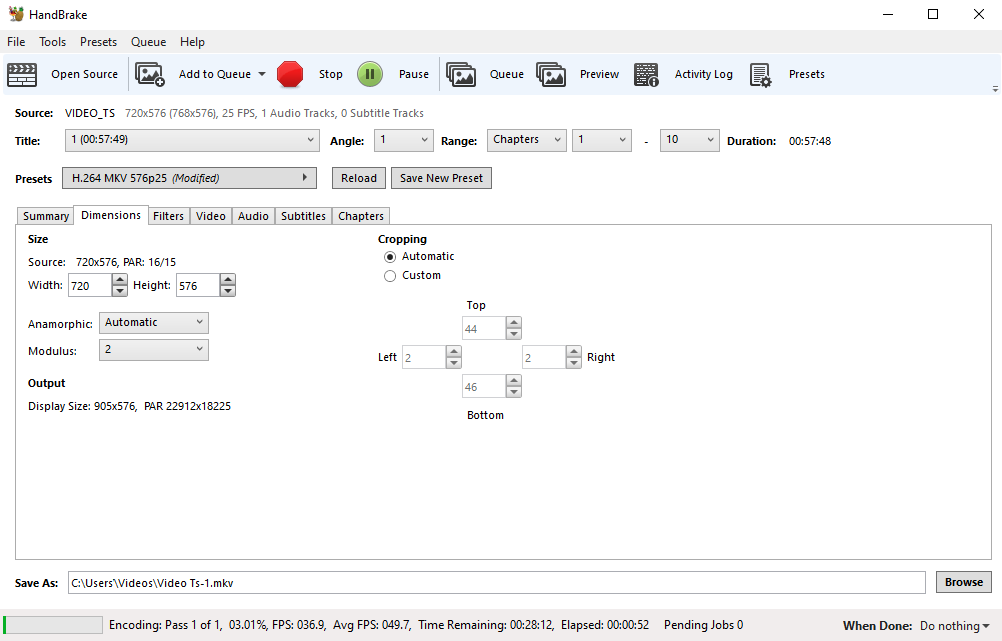The image size is (1002, 641).
Task: Click the Top crop value field
Action: tap(484, 329)
